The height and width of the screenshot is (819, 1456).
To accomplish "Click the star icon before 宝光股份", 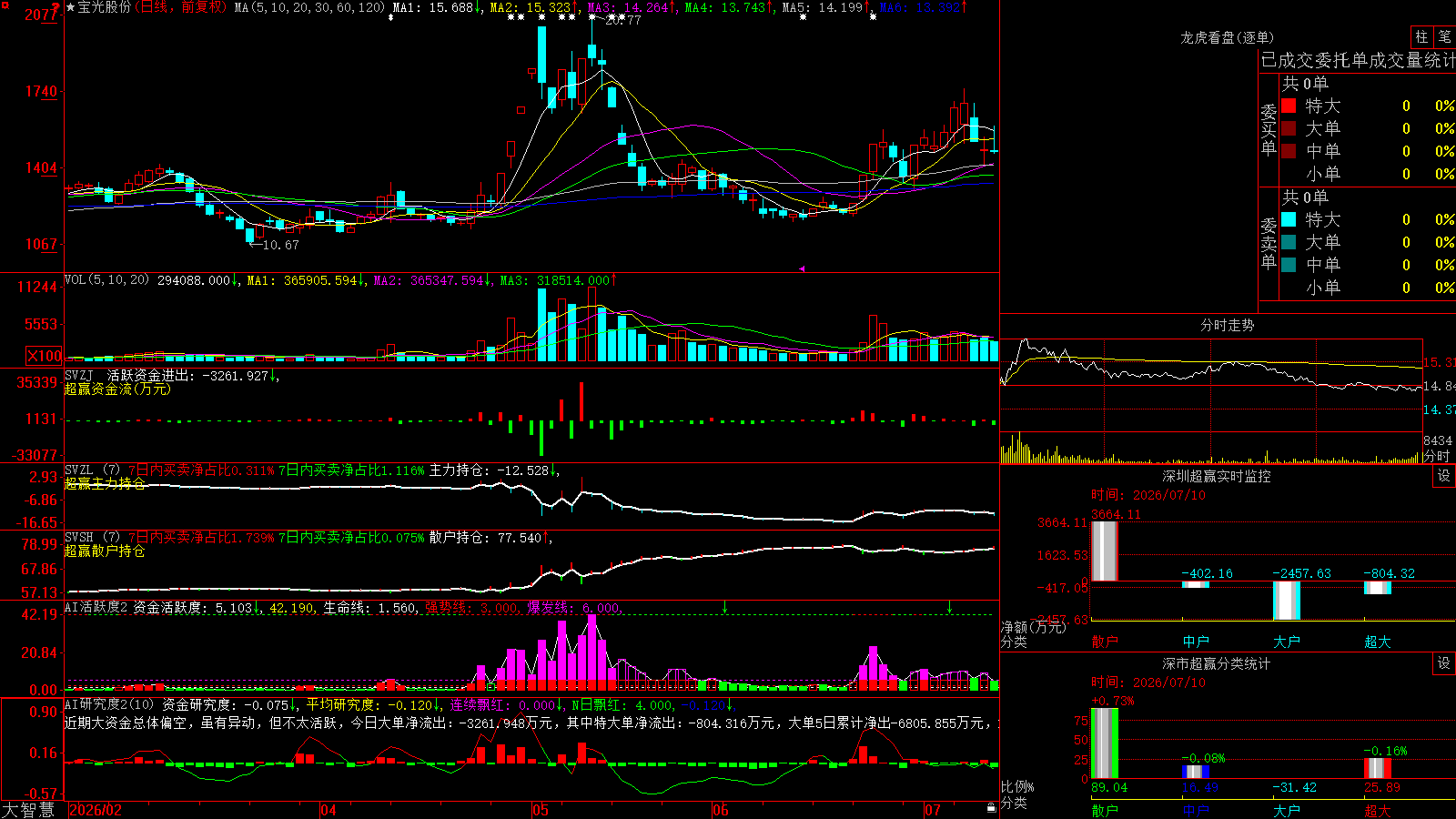I will click(71, 7).
